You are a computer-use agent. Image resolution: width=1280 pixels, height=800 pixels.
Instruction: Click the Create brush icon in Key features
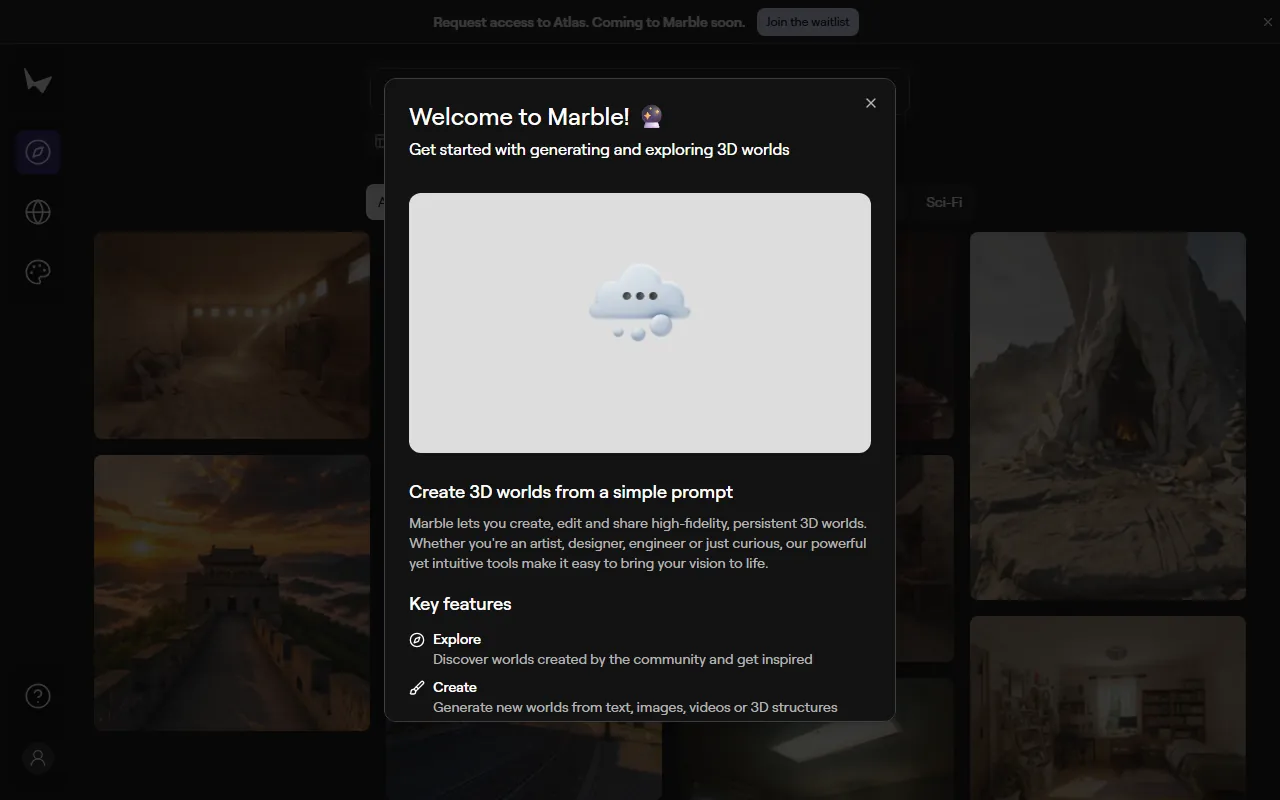point(417,688)
